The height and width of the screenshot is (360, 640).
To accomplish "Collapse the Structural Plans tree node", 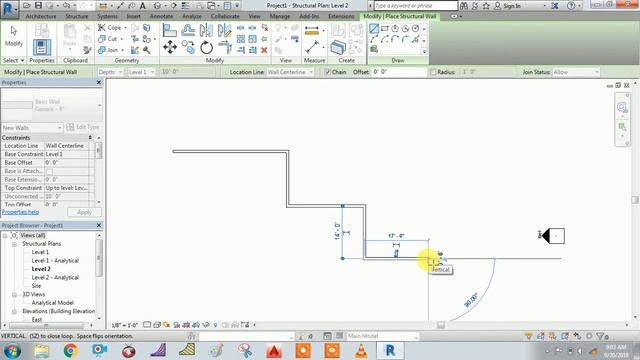I will [x=14, y=244].
